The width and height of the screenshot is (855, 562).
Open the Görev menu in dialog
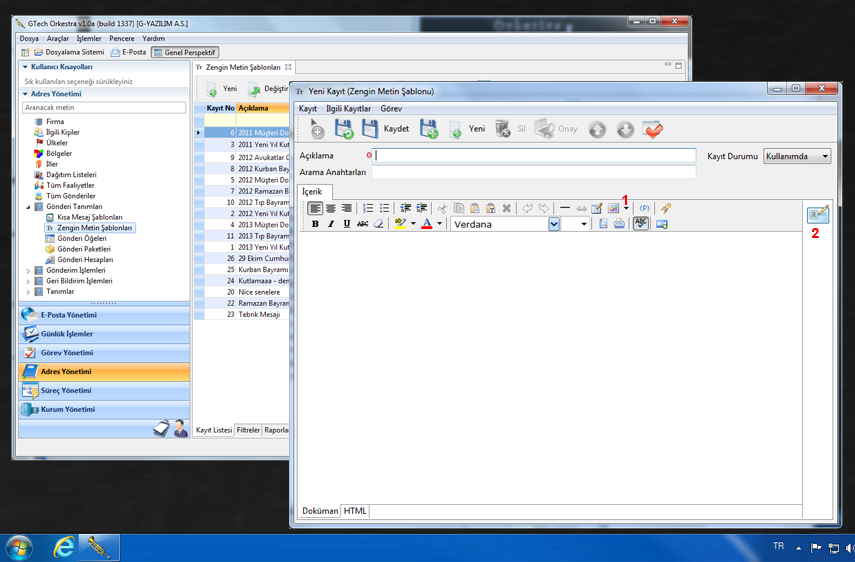pyautogui.click(x=391, y=108)
